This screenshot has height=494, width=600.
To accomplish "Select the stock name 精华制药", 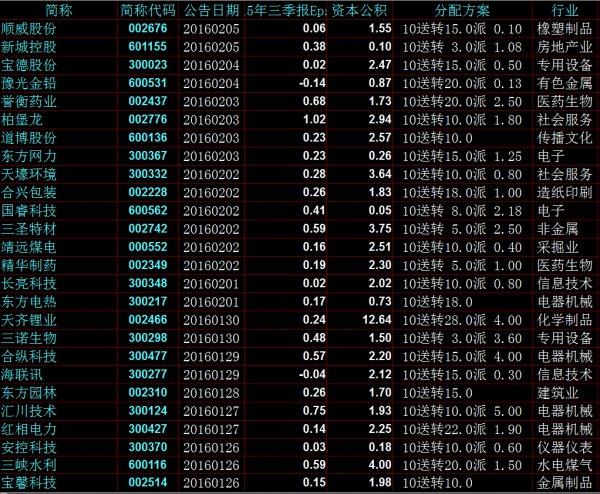I will [x=29, y=265].
